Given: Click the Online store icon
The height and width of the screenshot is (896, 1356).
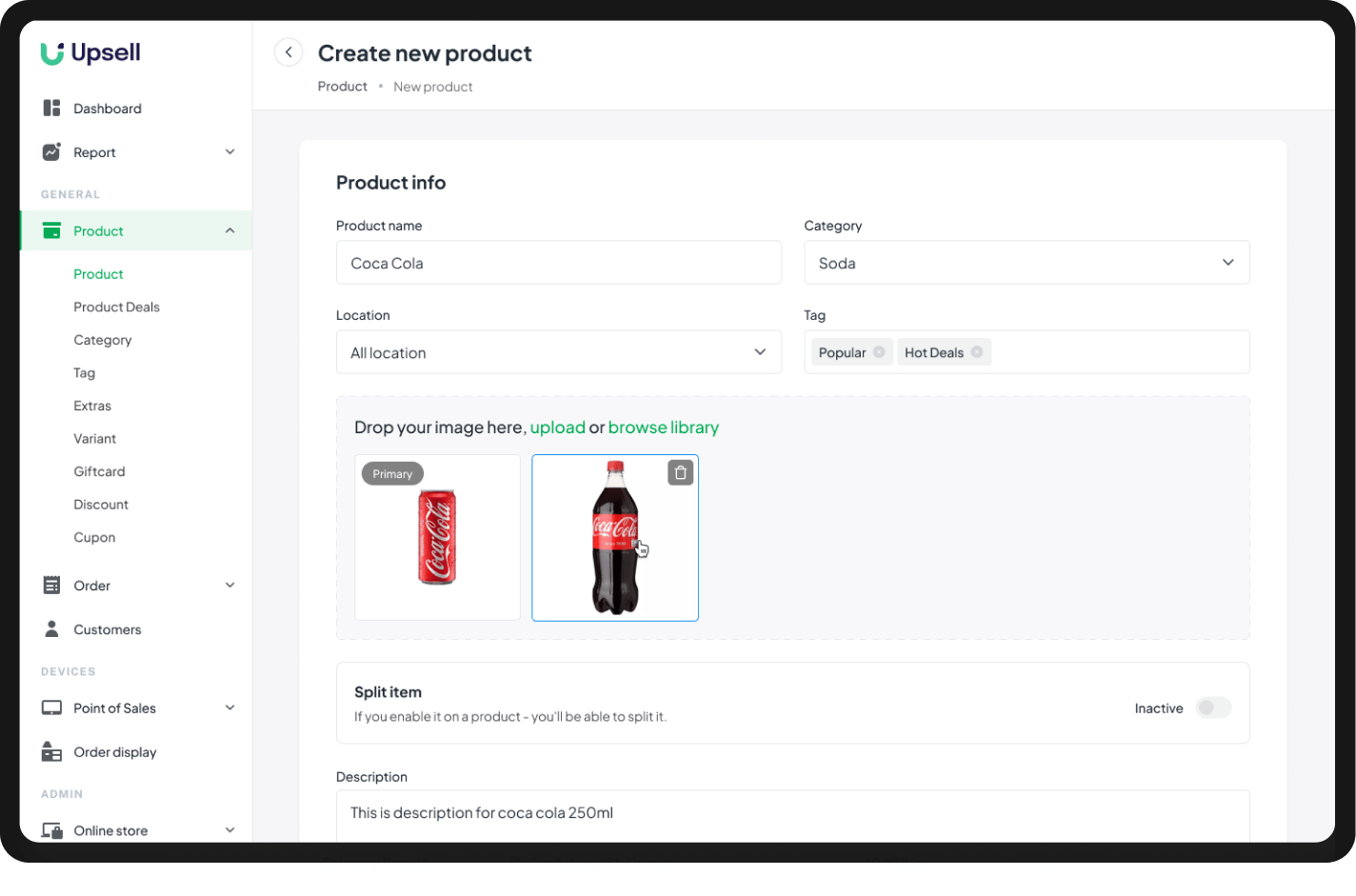Looking at the screenshot, I should [x=51, y=830].
